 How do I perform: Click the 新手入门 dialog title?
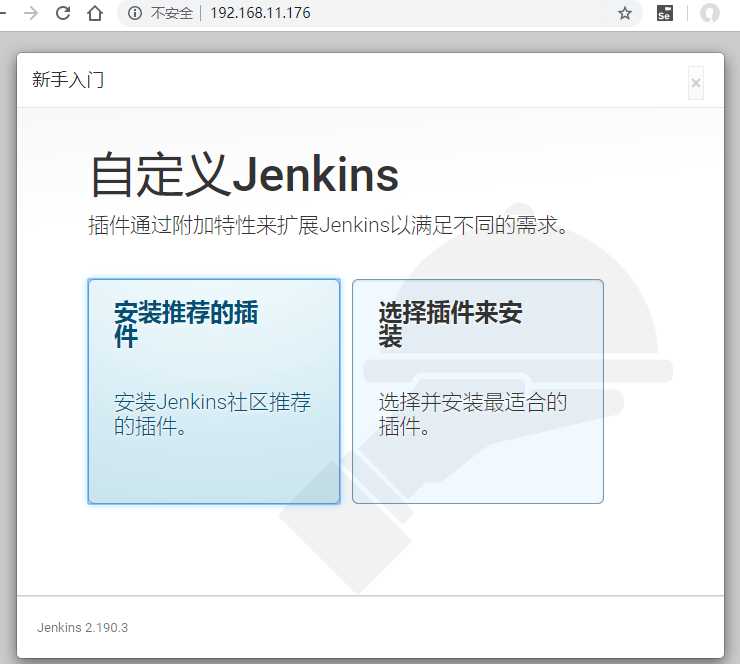pos(68,79)
